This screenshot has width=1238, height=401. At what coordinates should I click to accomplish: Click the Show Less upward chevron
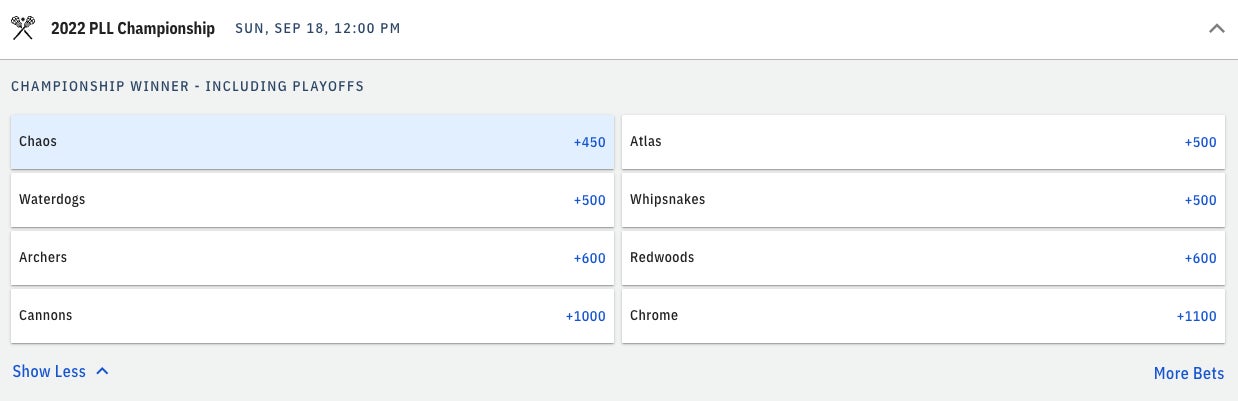pos(102,371)
